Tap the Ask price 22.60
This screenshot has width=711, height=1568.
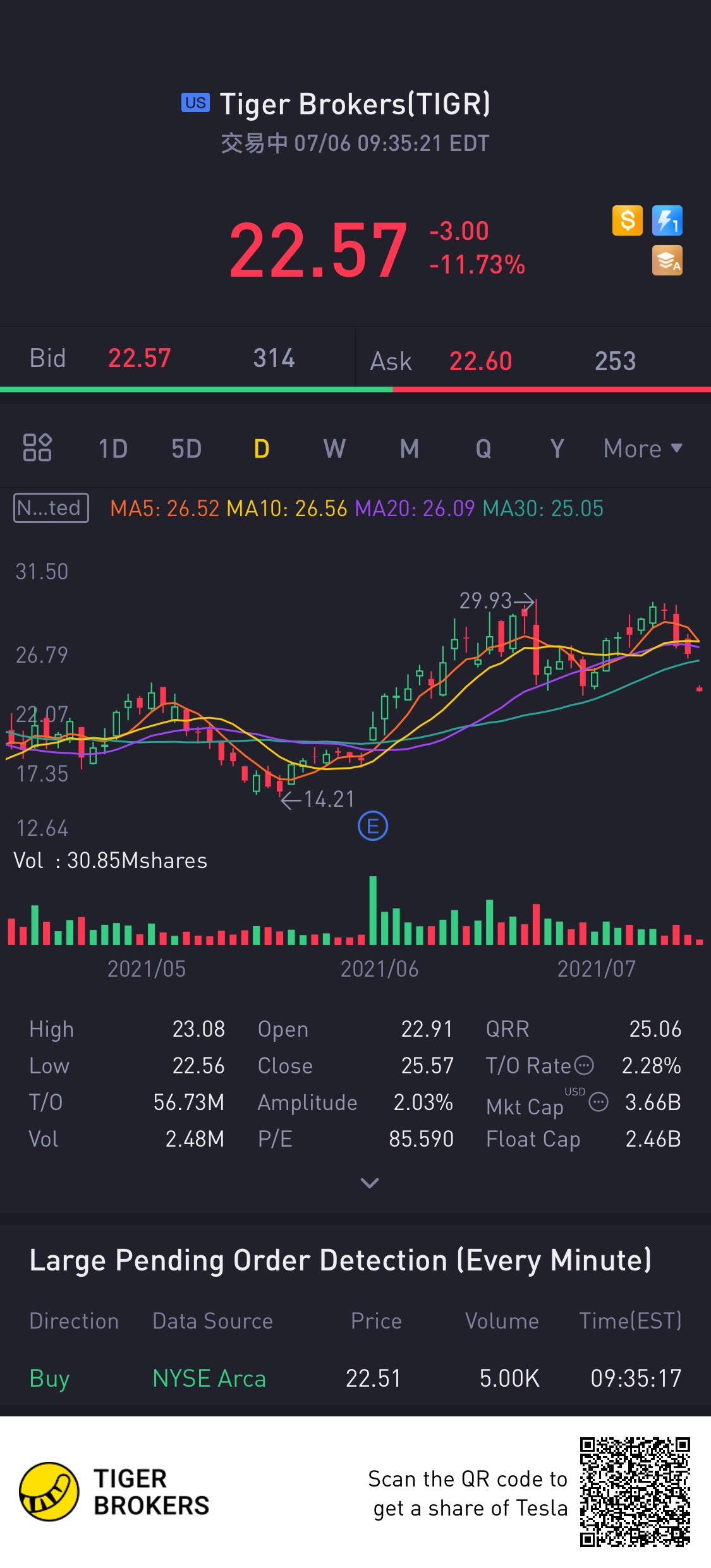pos(480,361)
